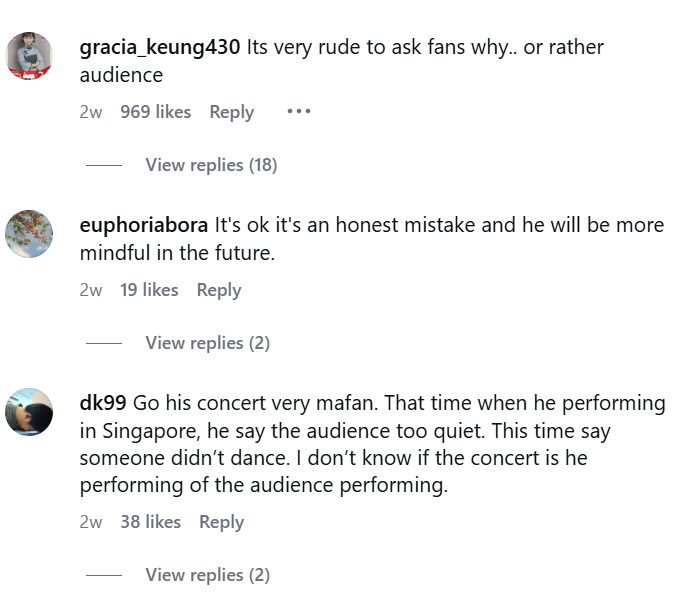View the 969 likes list
Image resolution: width=685 pixels, height=604 pixels.
coord(155,112)
